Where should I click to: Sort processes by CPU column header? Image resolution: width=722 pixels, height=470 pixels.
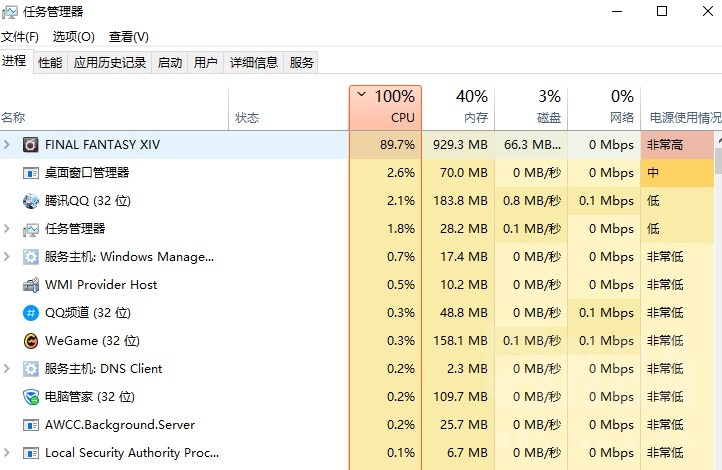[386, 107]
